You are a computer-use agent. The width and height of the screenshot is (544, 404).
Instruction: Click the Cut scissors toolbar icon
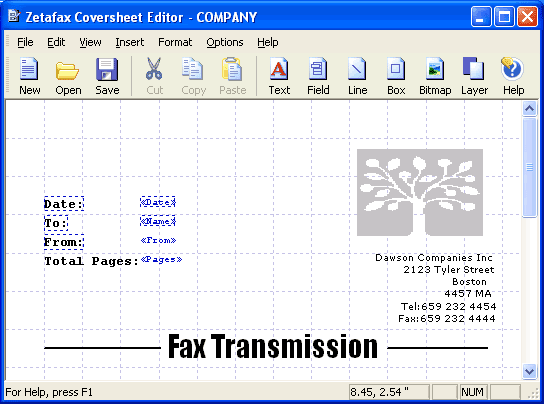[154, 69]
